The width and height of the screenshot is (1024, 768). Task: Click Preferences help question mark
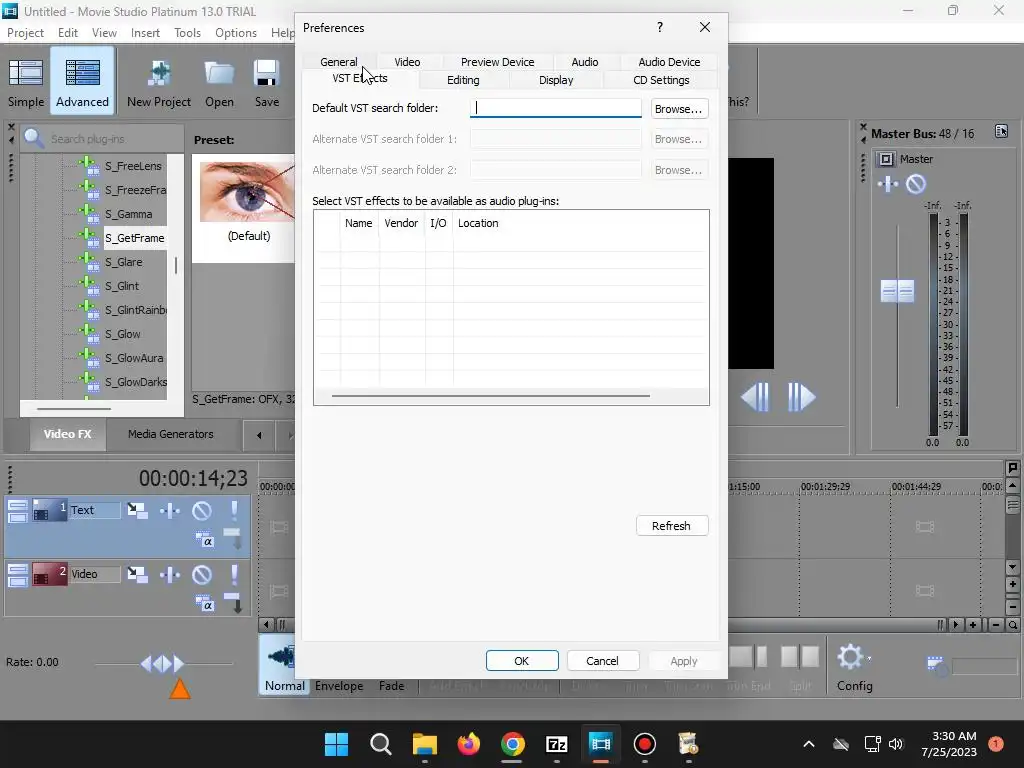point(660,27)
